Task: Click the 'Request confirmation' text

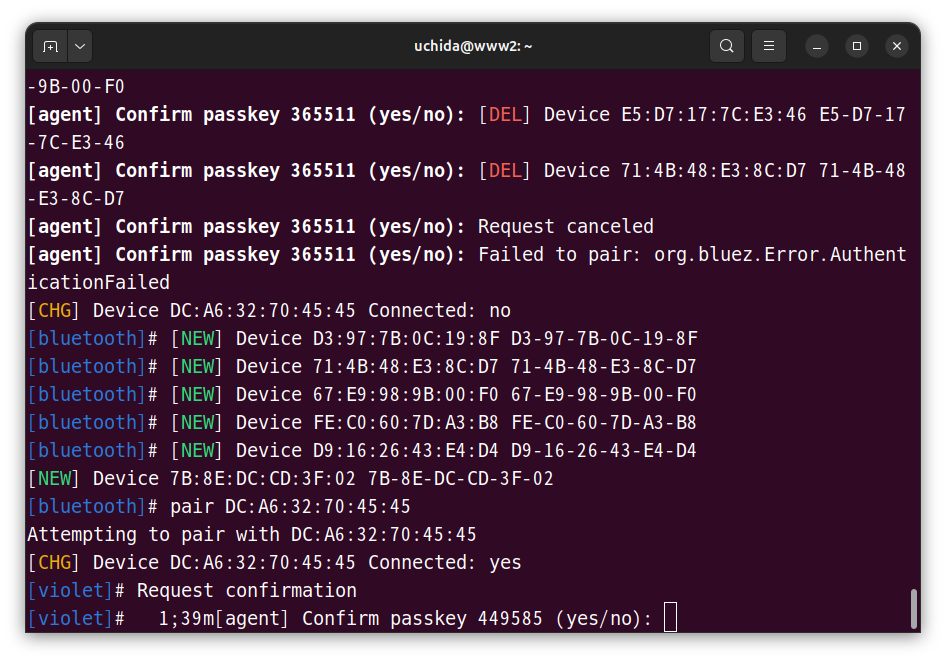Action: tap(247, 590)
